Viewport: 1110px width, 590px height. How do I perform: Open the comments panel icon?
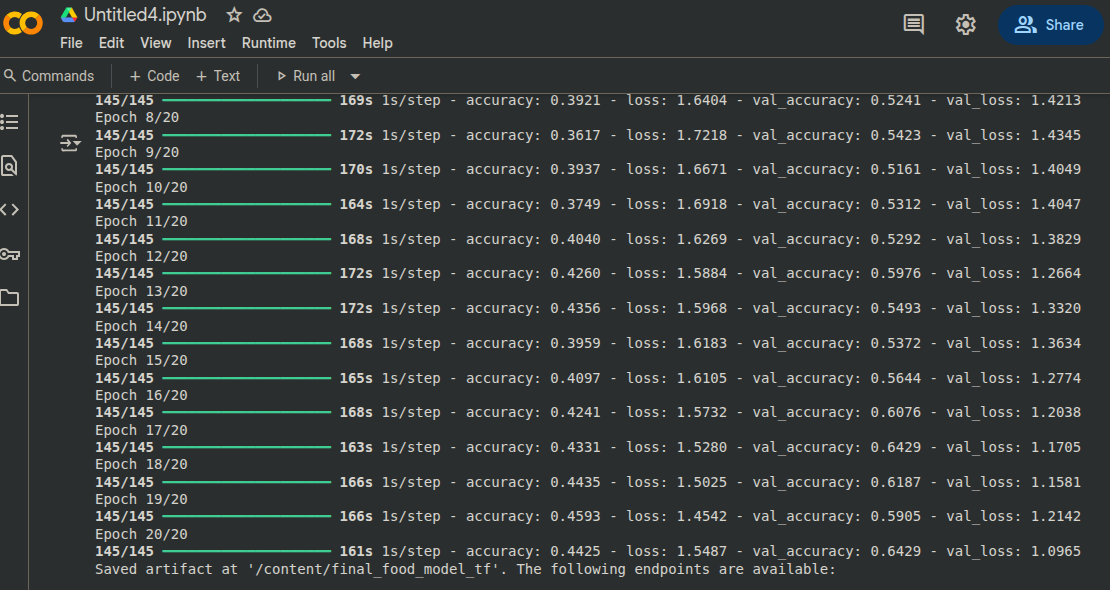(914, 25)
